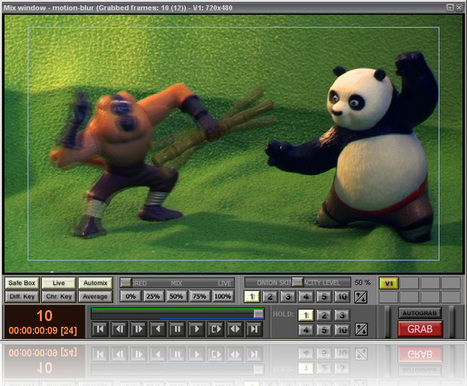Play the animation in reverse
The image size is (467, 386).
[x=158, y=329]
